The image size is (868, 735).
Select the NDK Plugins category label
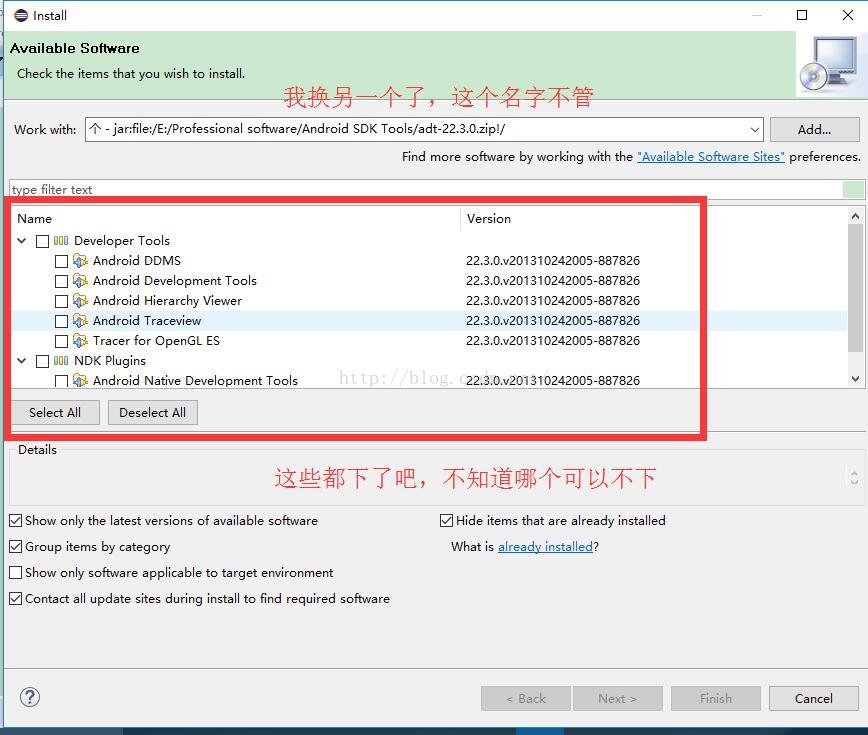coord(110,361)
